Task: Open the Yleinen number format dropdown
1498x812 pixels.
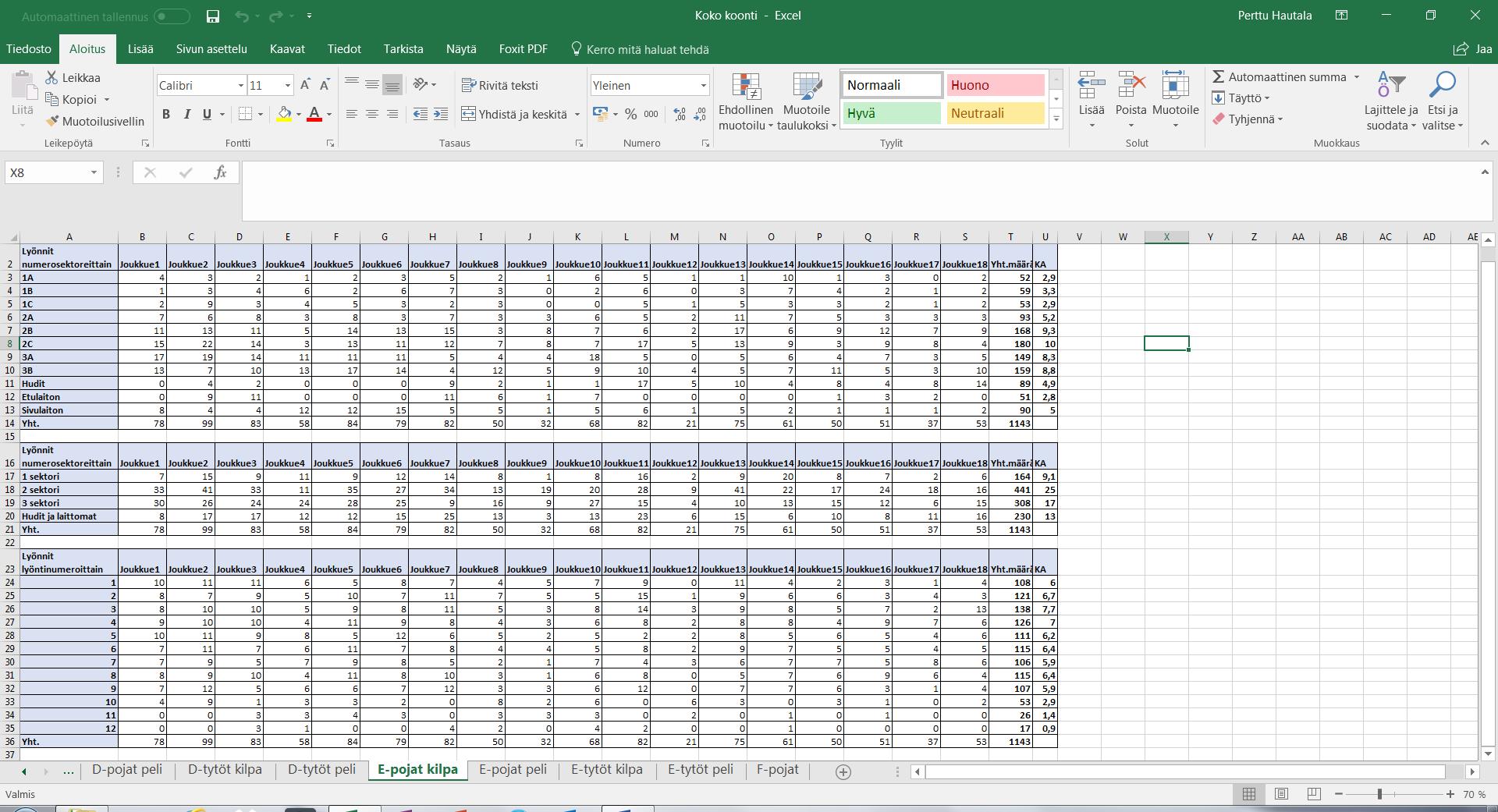Action: coord(703,86)
